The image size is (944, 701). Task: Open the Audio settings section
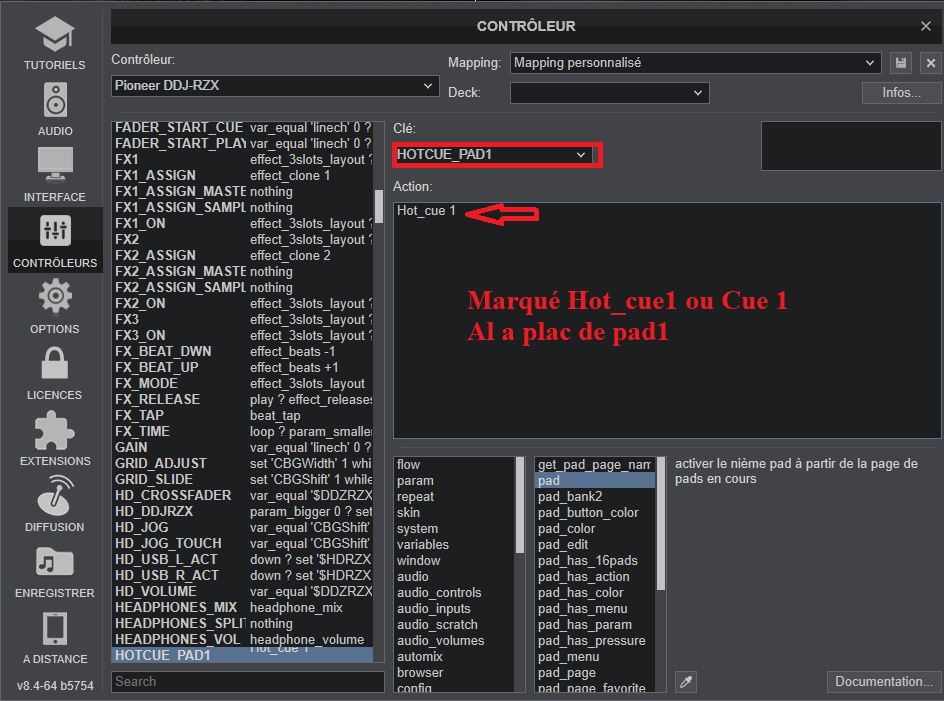coord(54,109)
